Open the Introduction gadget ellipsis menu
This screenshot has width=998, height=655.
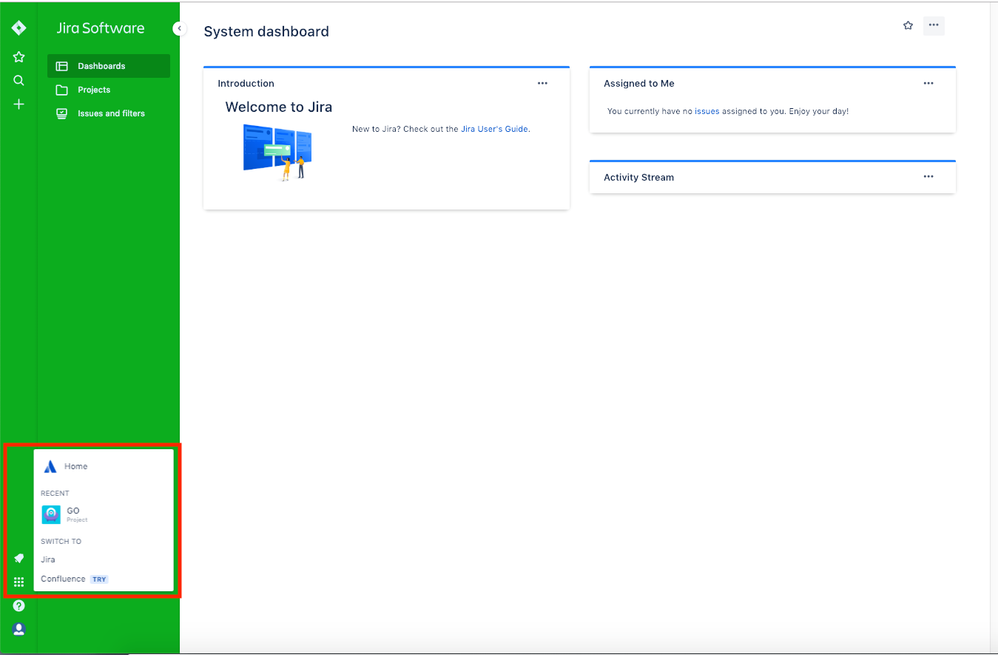point(542,83)
